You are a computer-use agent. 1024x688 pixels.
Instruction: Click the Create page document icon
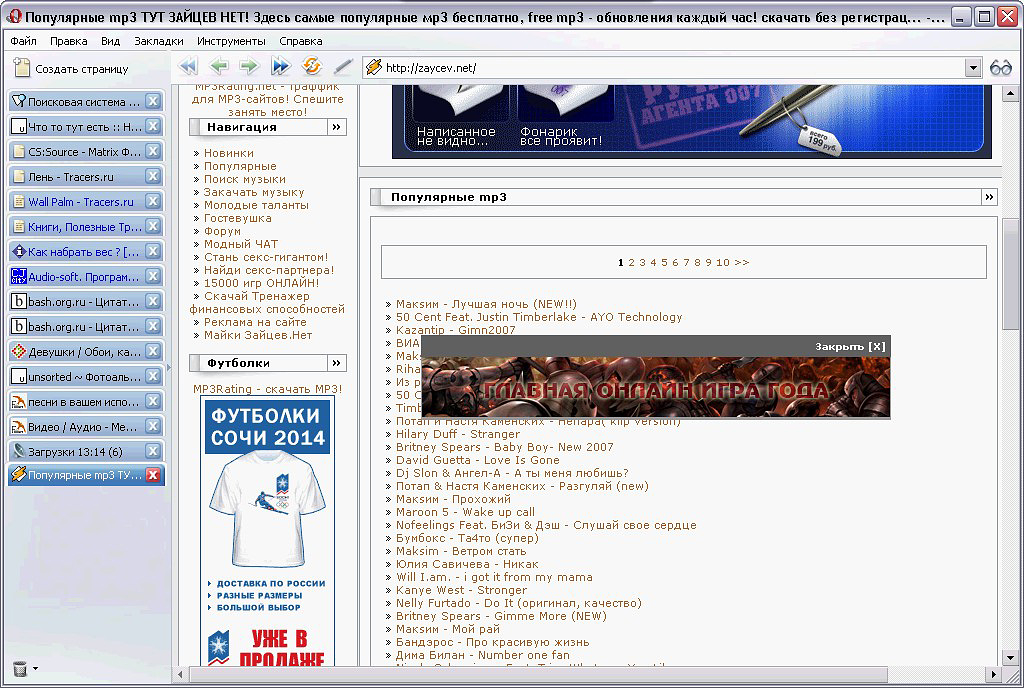click(22, 67)
